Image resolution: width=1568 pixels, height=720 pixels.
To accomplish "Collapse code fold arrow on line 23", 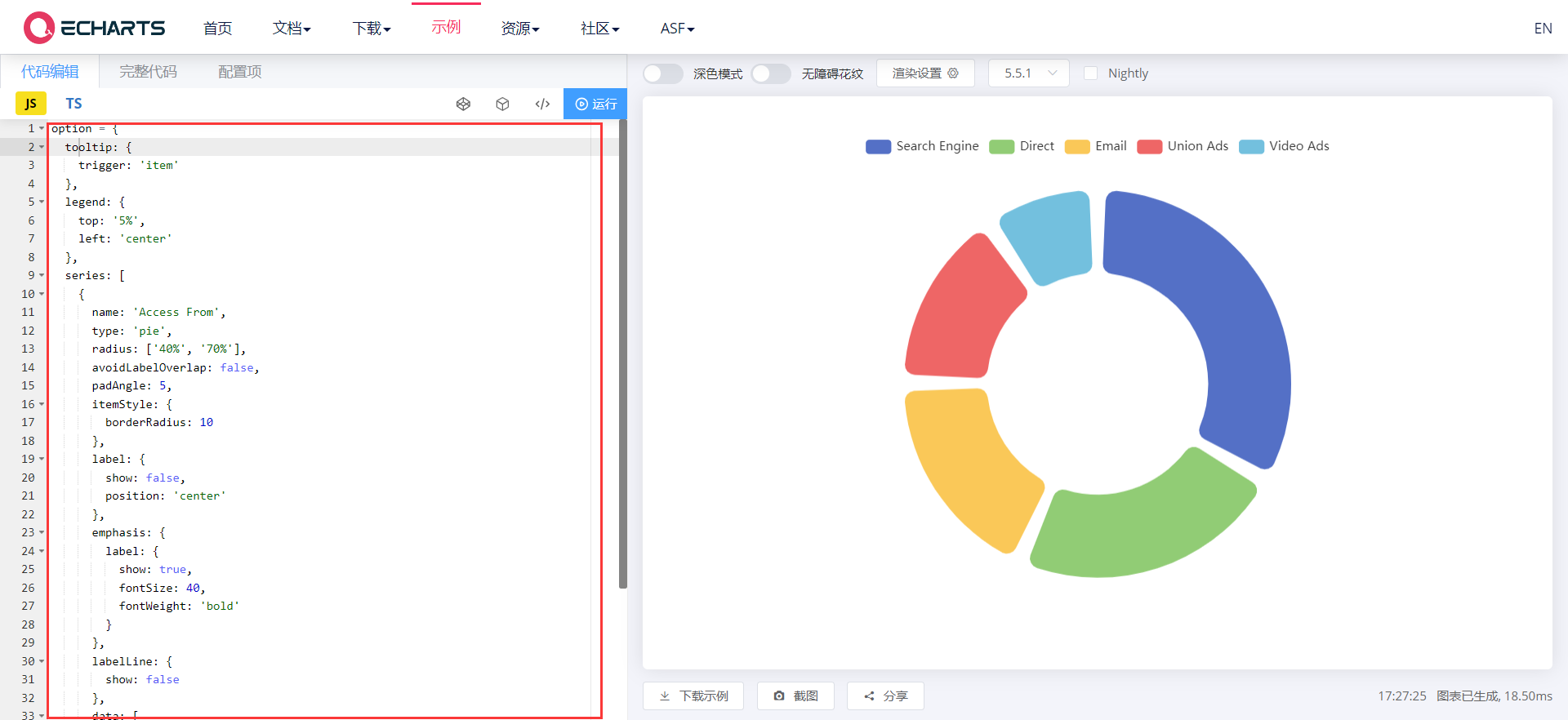I will click(42, 532).
